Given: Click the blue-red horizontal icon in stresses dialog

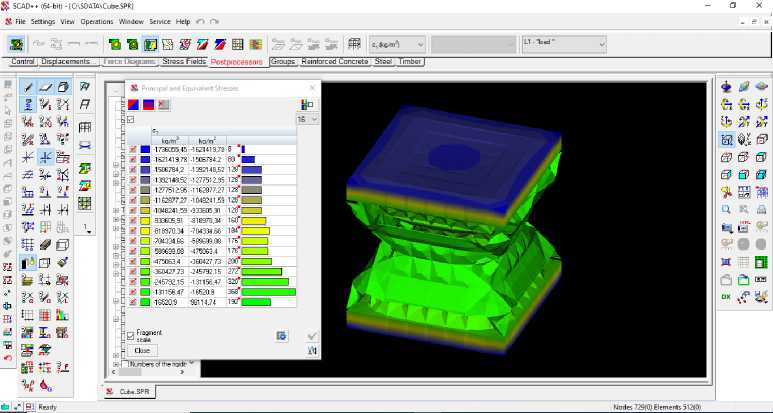Looking at the screenshot, I should 148,104.
